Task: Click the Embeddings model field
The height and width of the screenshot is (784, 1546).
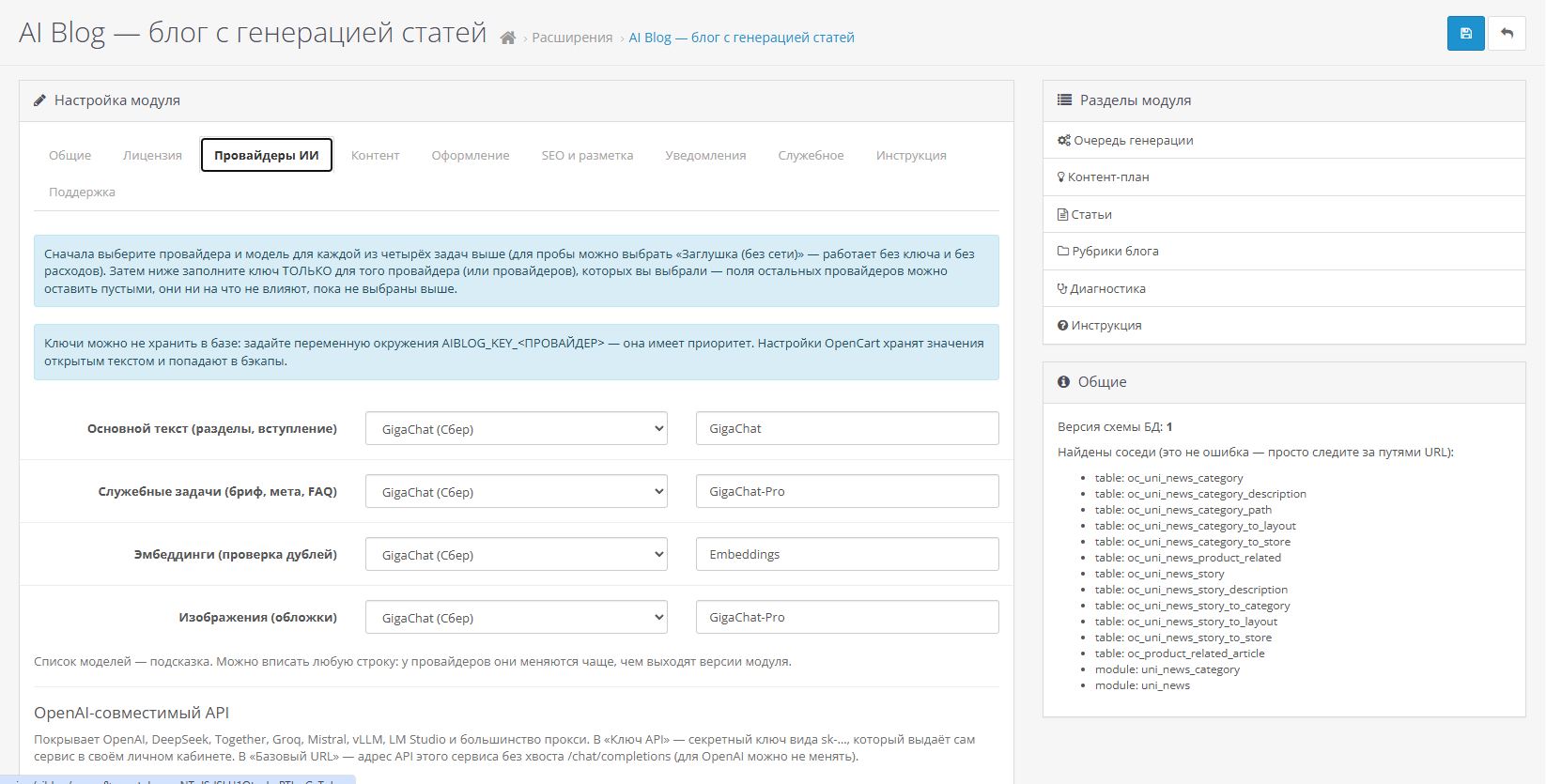Action: coord(847,554)
